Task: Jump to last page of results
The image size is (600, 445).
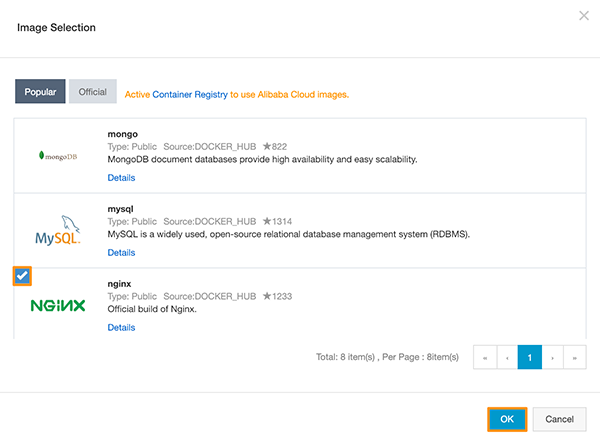Action: point(575,357)
